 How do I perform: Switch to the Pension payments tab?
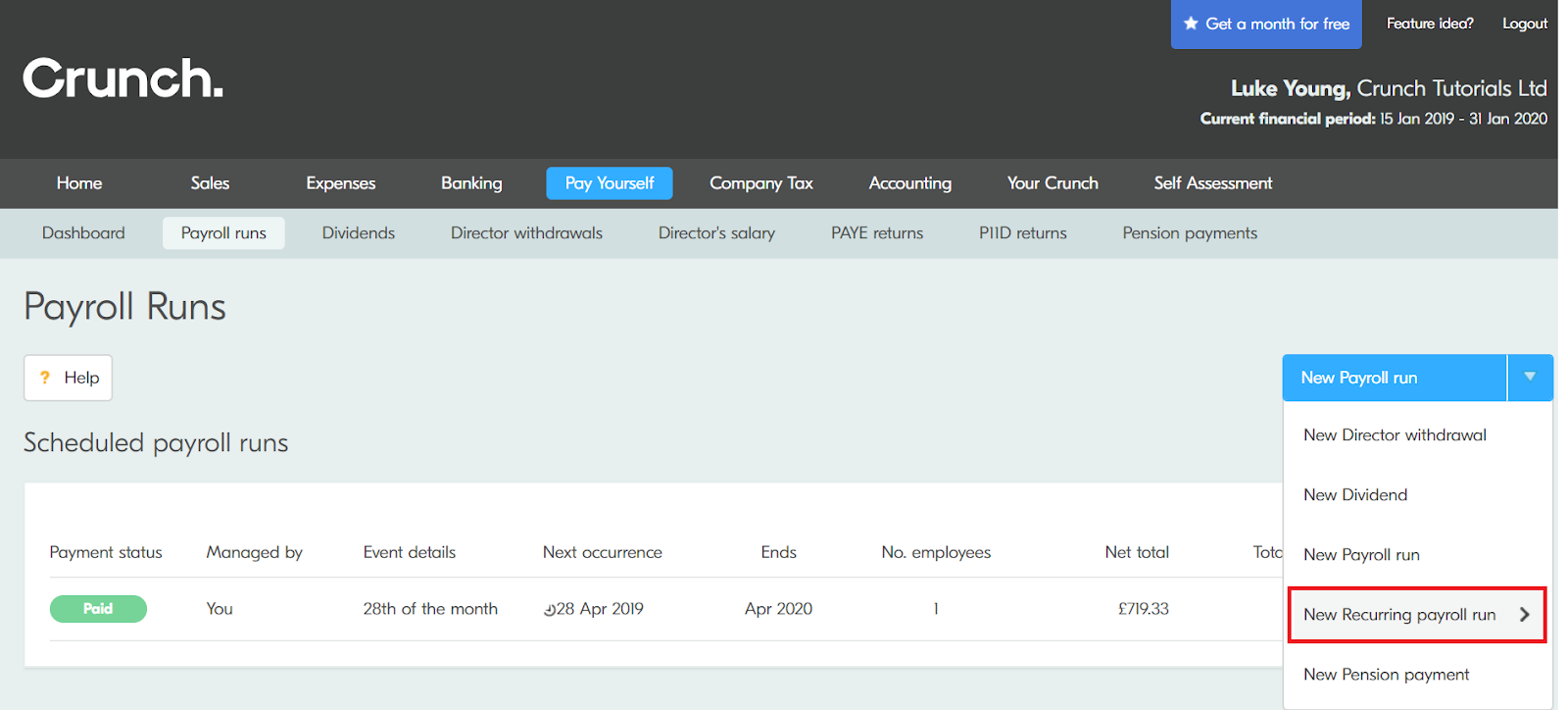pos(1190,233)
